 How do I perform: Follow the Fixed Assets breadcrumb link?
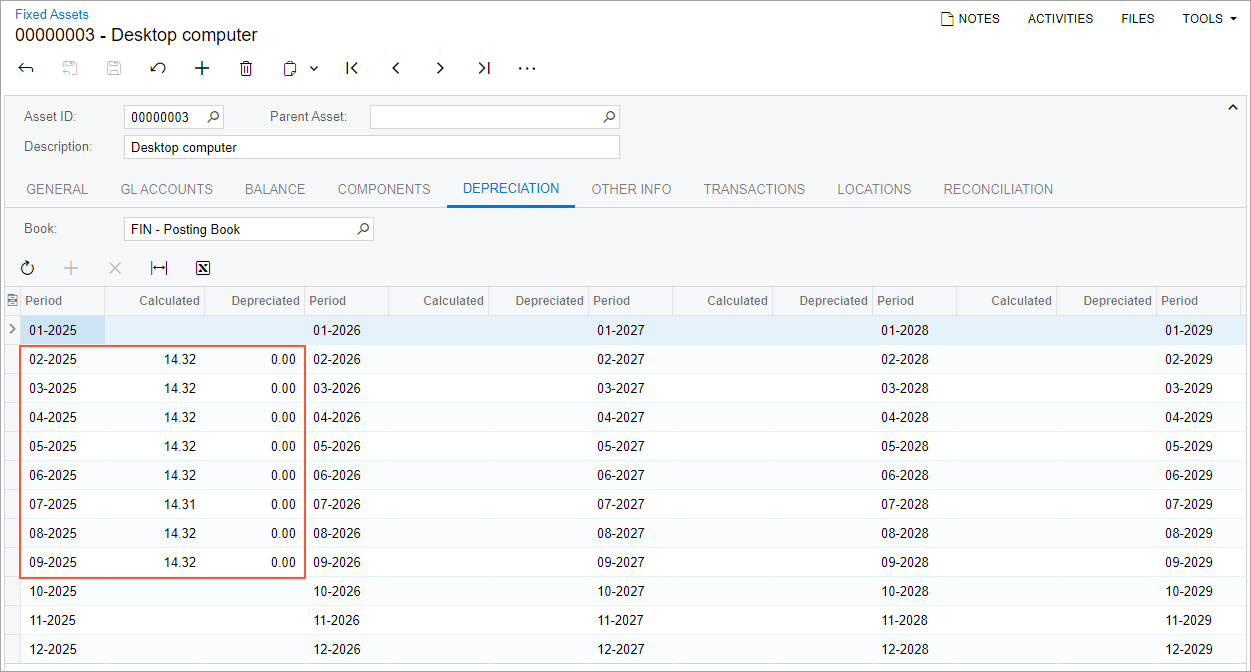point(52,15)
